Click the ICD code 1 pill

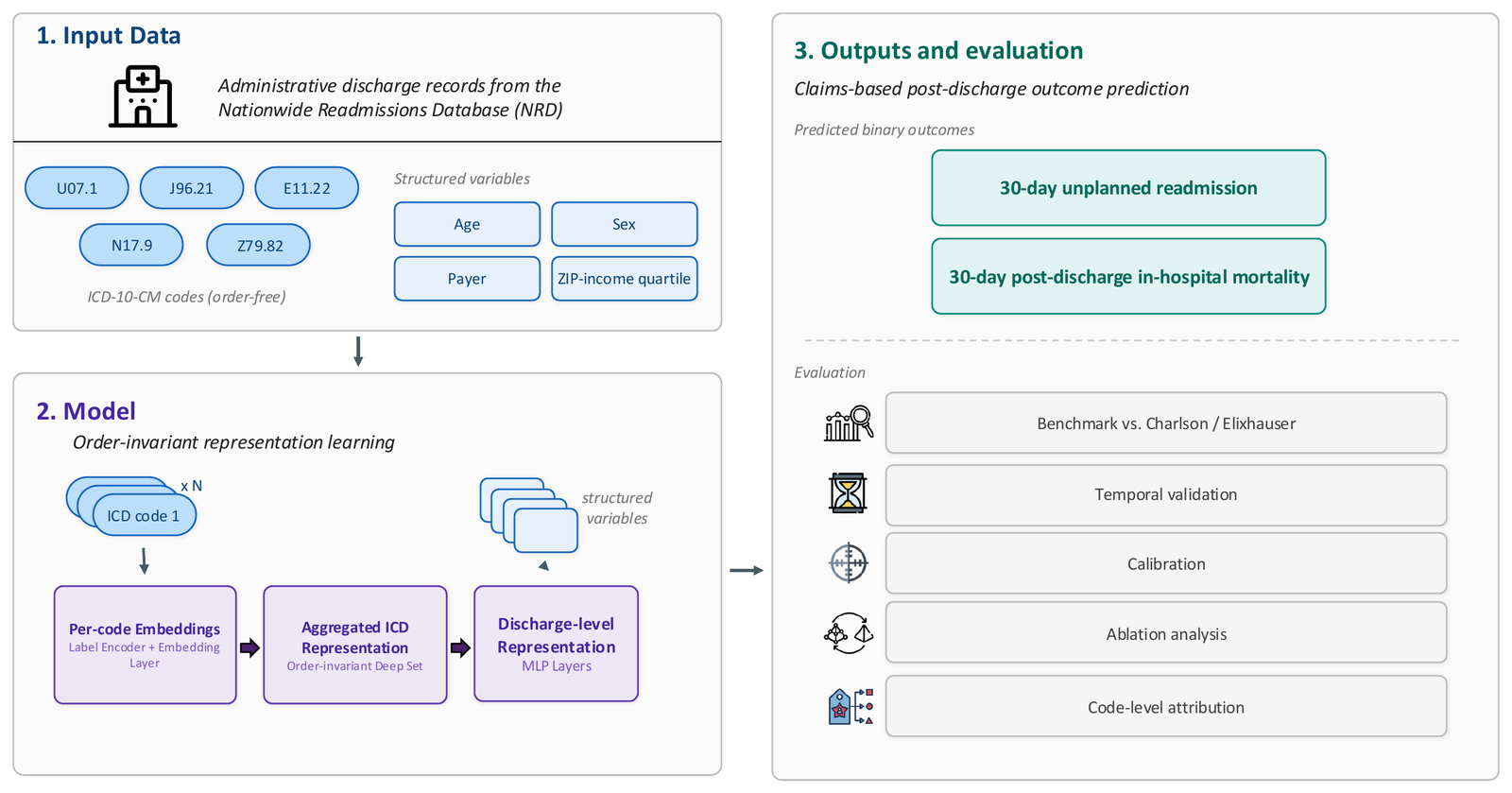click(144, 515)
